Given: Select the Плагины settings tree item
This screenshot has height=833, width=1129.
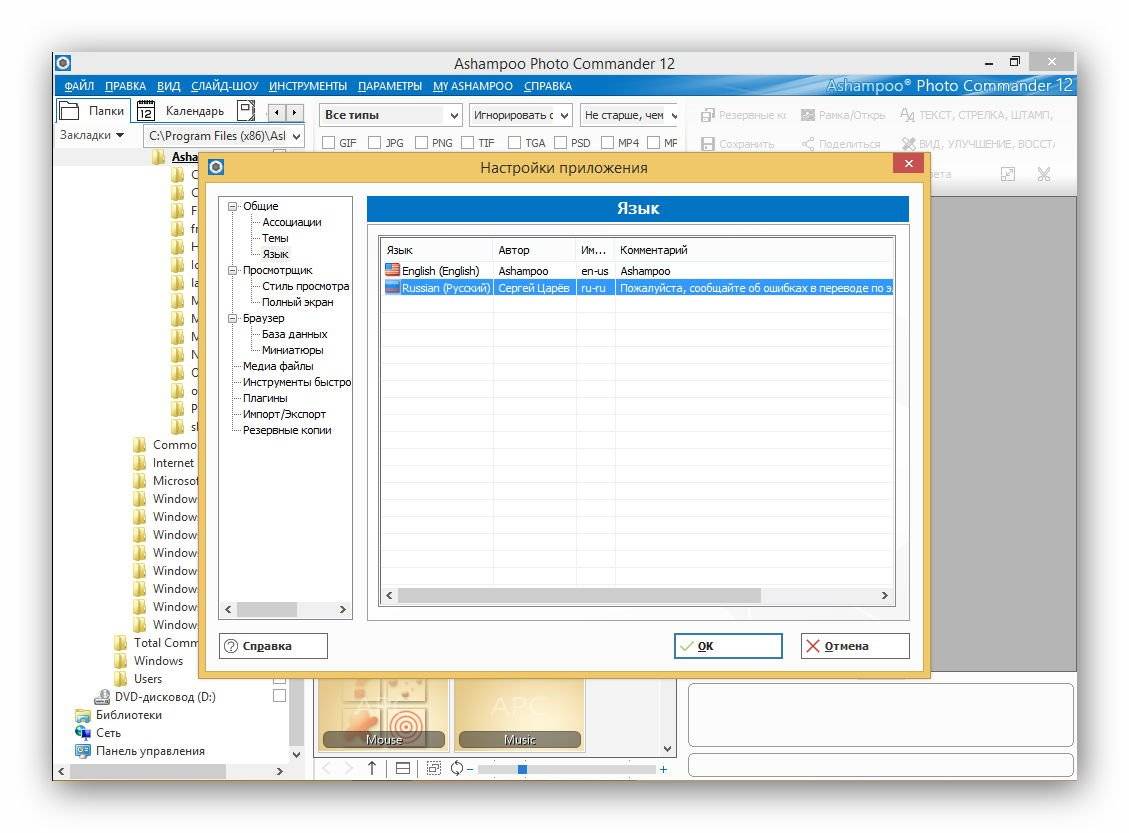Looking at the screenshot, I should pos(265,398).
